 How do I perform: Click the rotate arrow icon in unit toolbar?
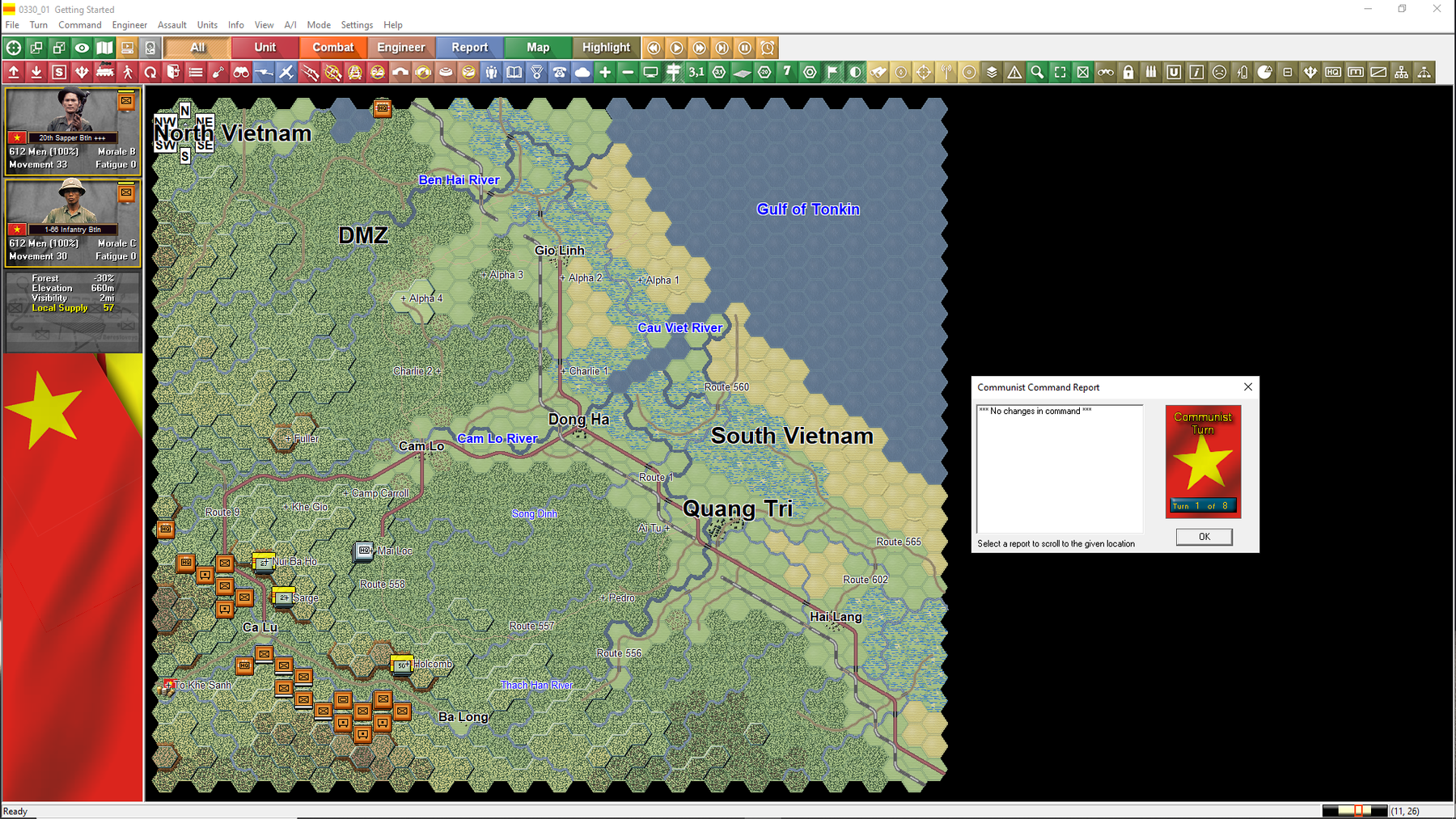[150, 73]
